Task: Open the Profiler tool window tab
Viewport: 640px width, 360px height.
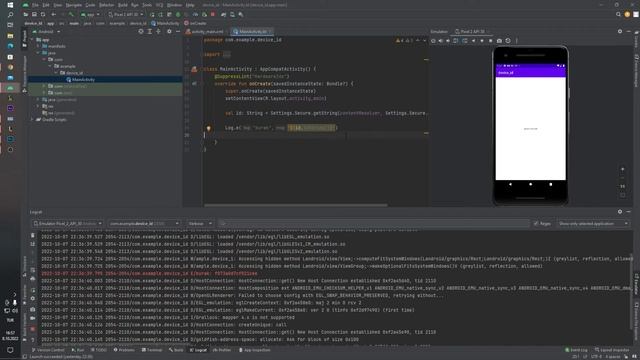Action: tap(222, 350)
